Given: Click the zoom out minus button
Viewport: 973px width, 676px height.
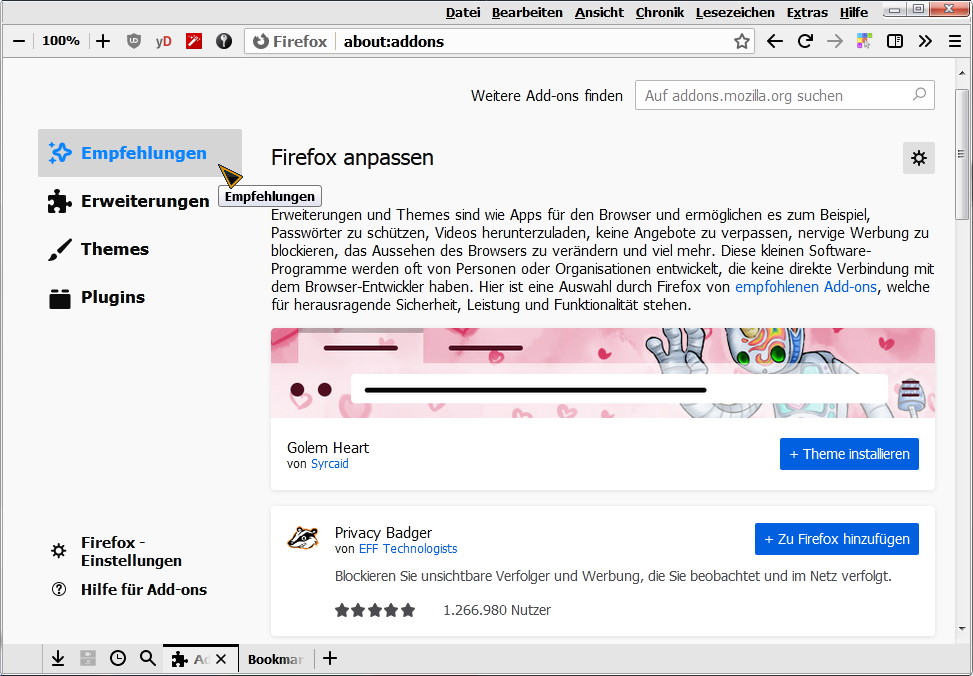Looking at the screenshot, I should click(19, 42).
